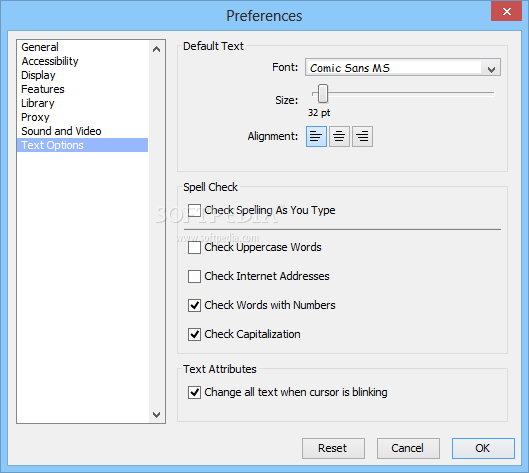Click category list scroll down arrow
The width and height of the screenshot is (529, 473).
pos(156,415)
